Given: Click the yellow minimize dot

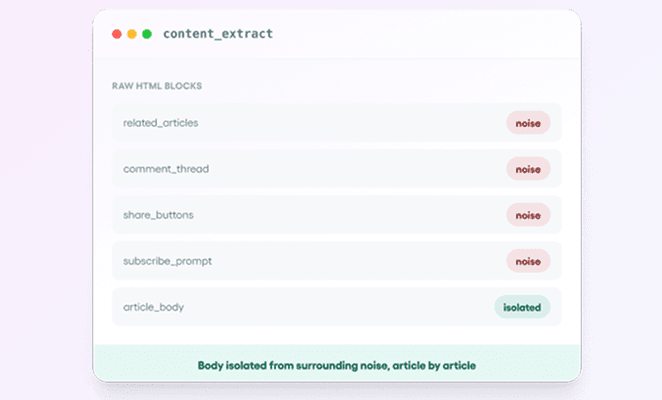Looking at the screenshot, I should (132, 34).
